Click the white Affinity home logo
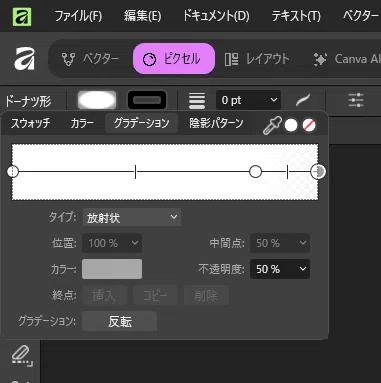Screen dimensions: 381x383 (x=24, y=59)
